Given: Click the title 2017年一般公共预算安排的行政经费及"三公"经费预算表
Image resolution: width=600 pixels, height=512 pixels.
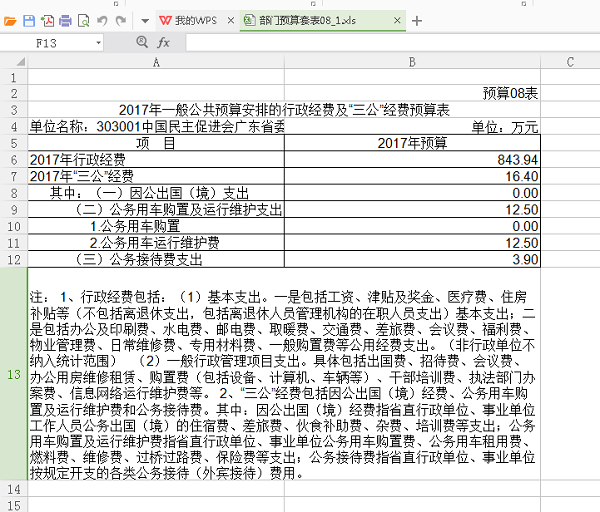Looking at the screenshot, I should click(284, 110).
